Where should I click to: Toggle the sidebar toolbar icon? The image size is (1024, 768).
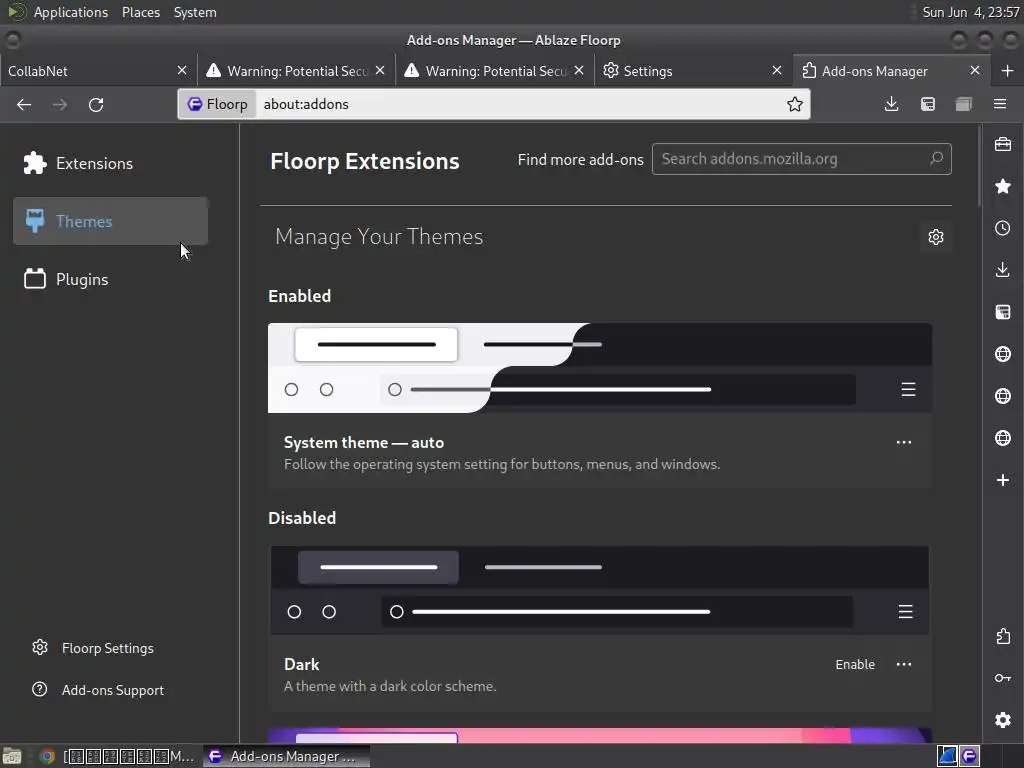tap(964, 104)
